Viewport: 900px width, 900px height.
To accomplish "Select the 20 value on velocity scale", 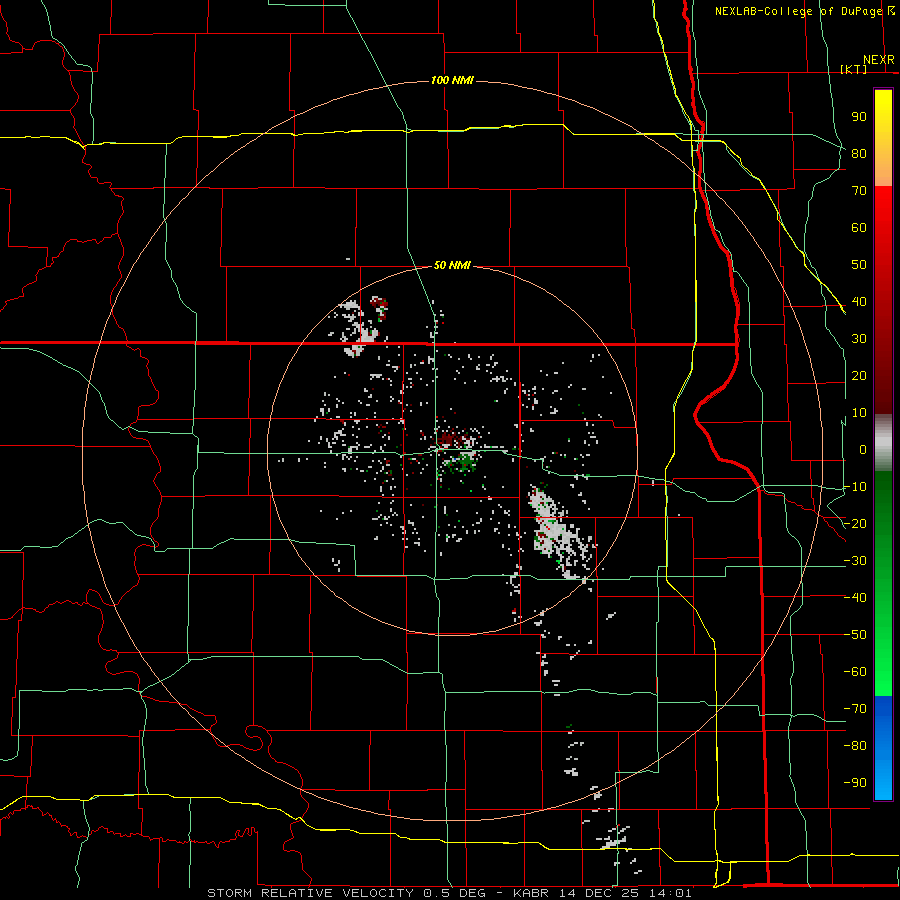I will [x=859, y=375].
